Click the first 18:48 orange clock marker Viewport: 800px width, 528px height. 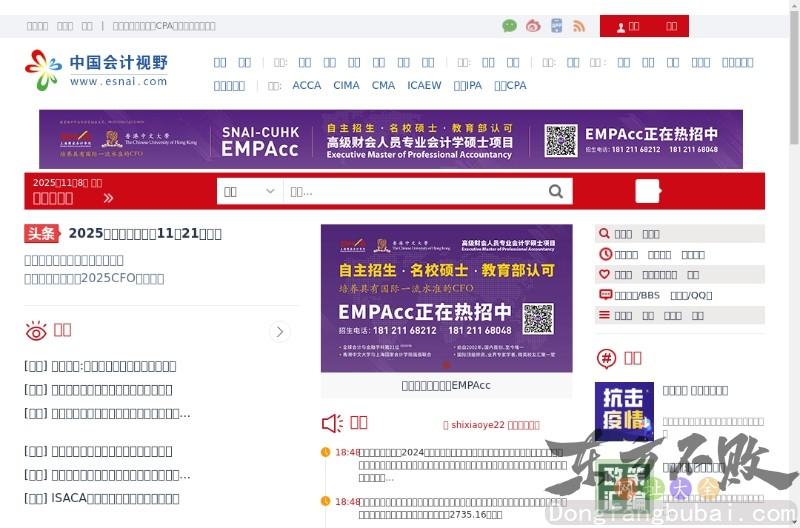click(x=325, y=452)
